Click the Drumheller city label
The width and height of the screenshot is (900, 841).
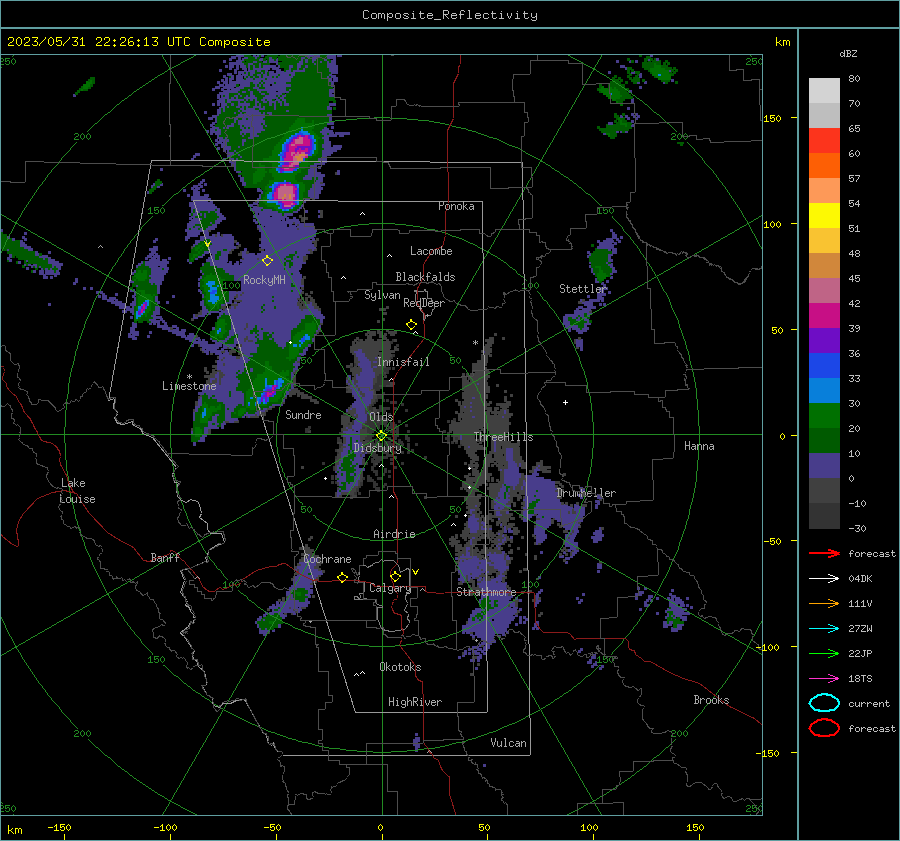point(586,493)
